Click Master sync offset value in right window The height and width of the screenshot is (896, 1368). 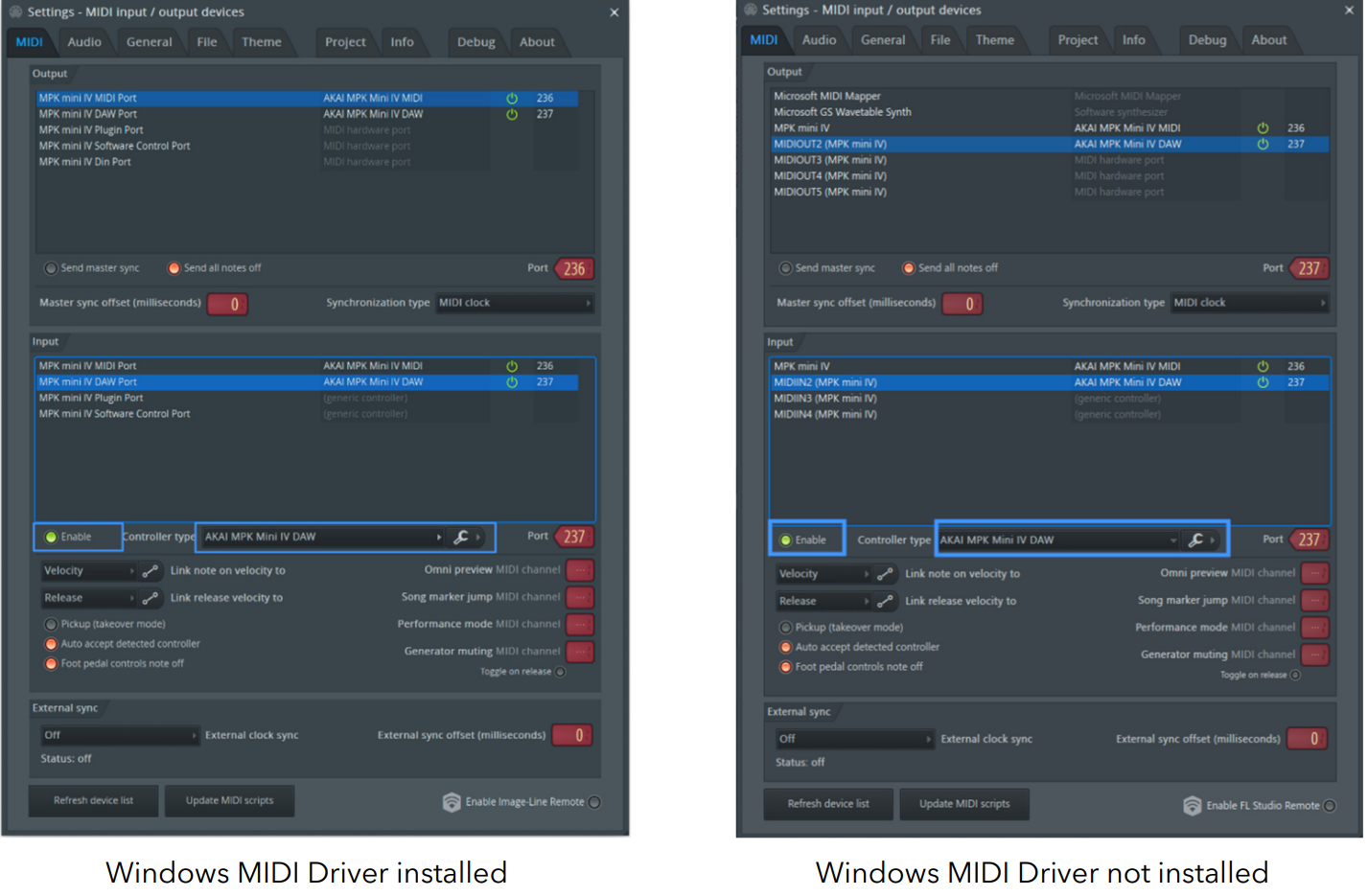point(963,304)
